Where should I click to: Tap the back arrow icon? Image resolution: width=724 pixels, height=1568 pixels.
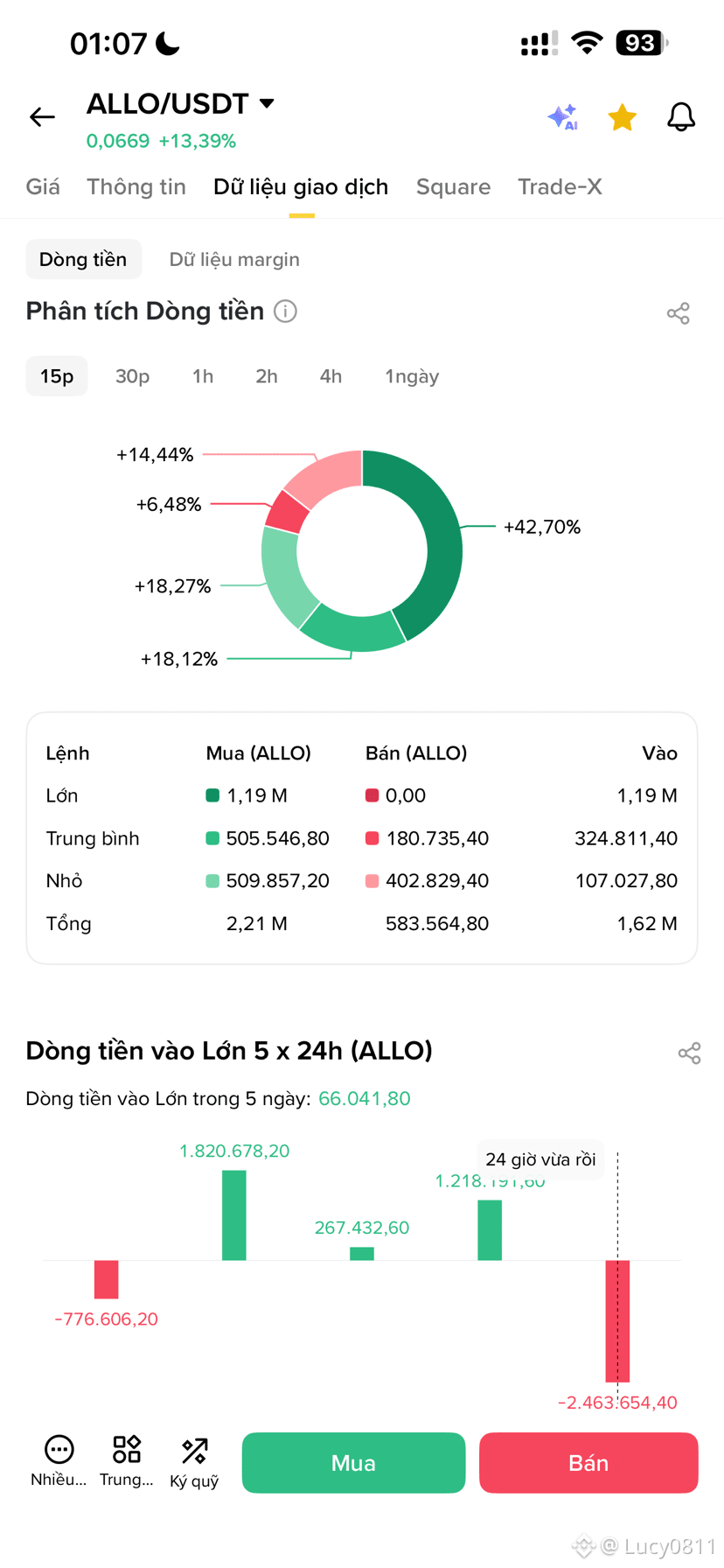(x=42, y=116)
